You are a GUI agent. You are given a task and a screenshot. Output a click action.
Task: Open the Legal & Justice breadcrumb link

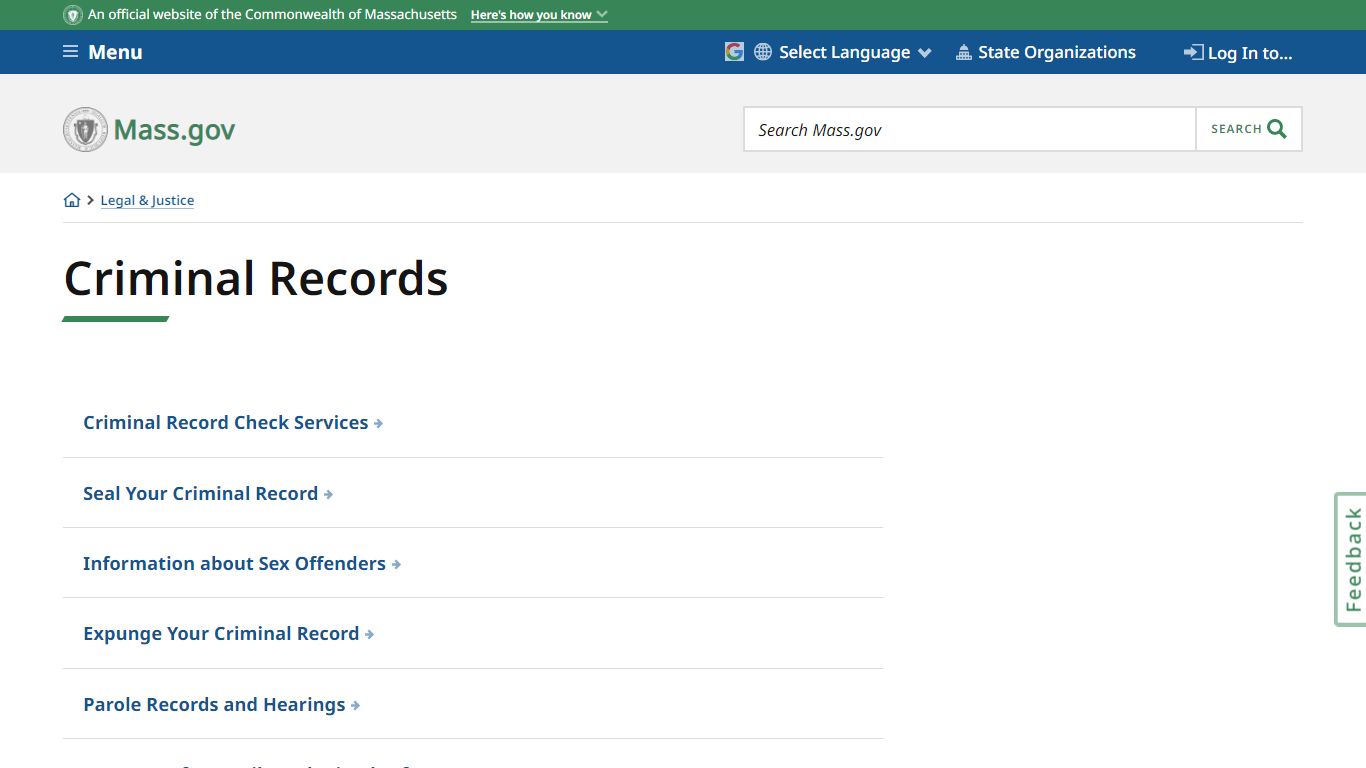[x=147, y=200]
